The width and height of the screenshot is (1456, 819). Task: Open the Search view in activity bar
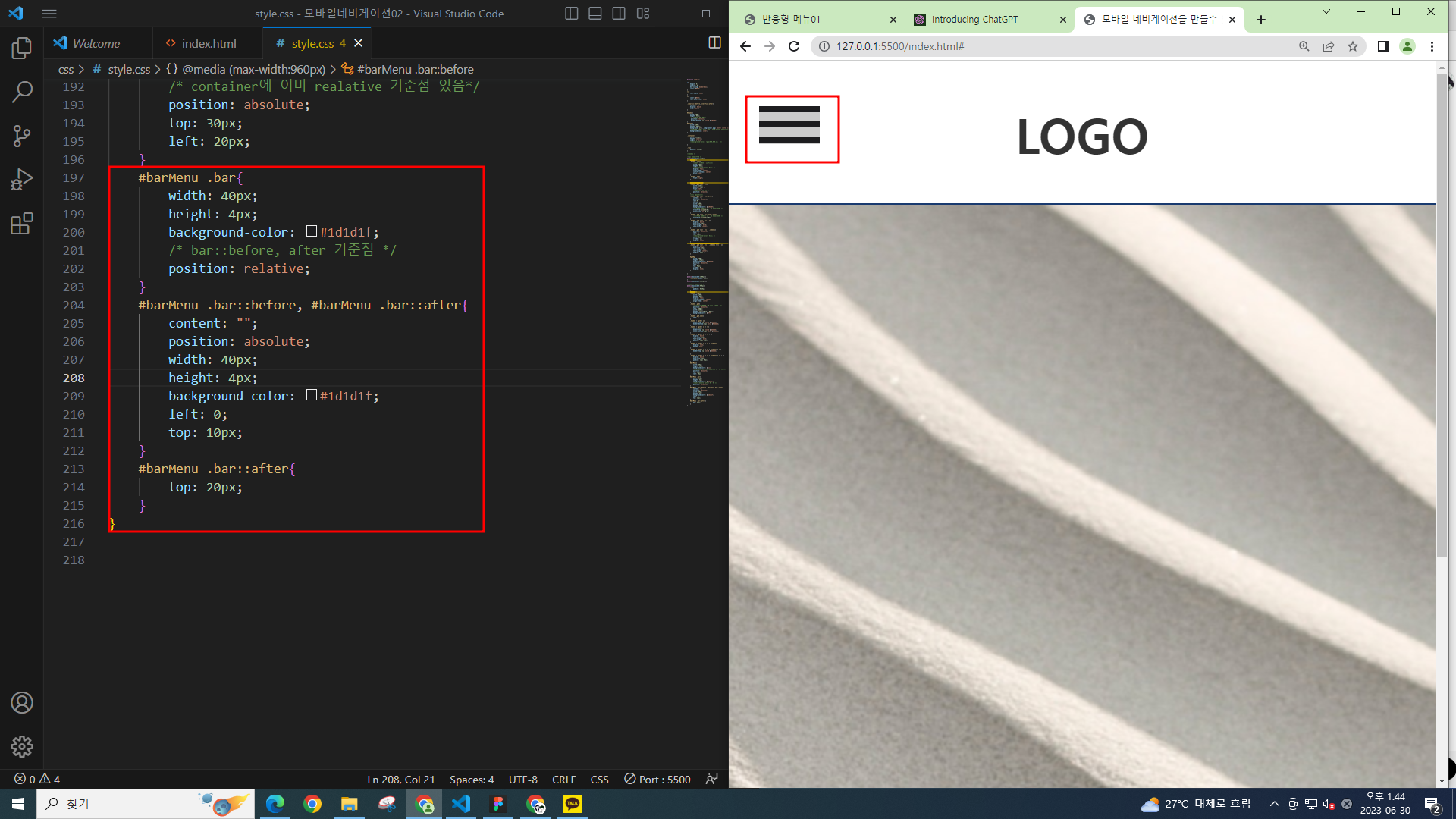[x=22, y=93]
